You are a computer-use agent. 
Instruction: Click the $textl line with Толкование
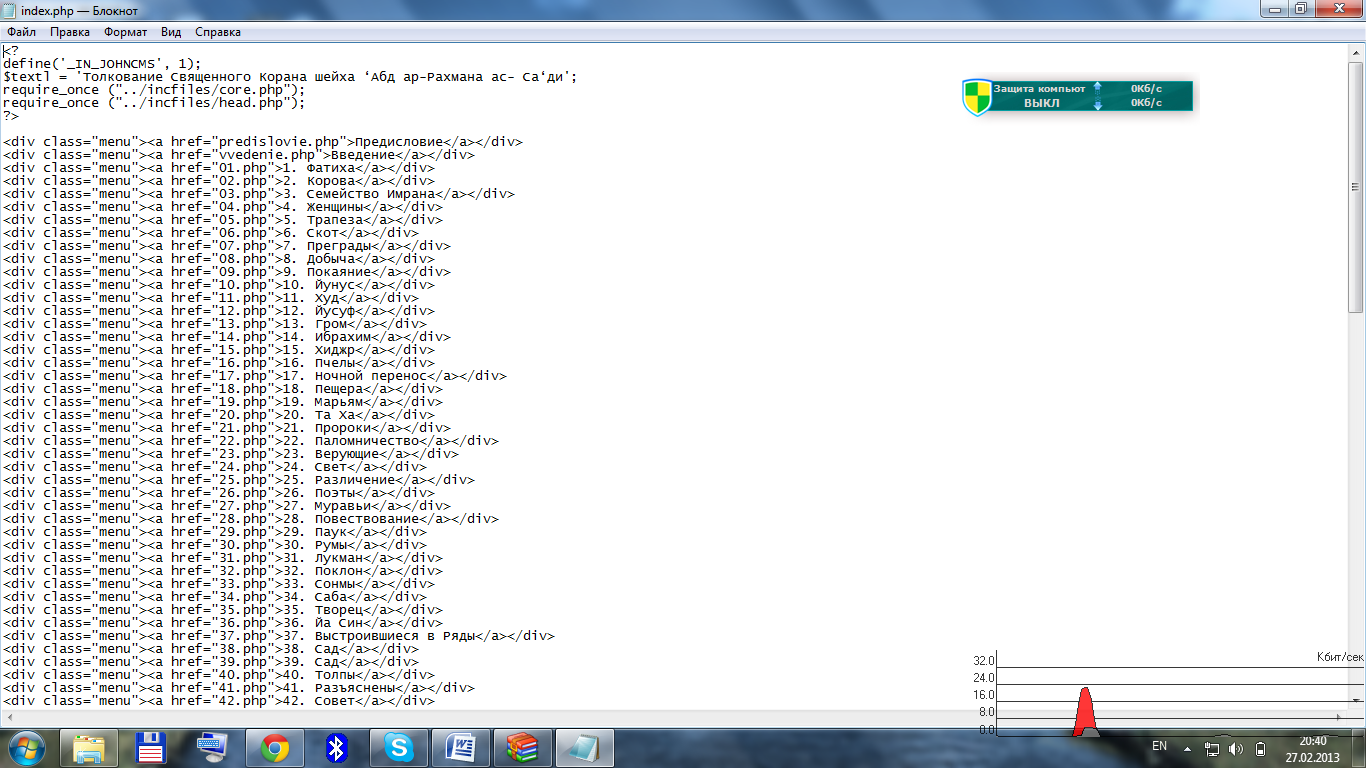291,76
